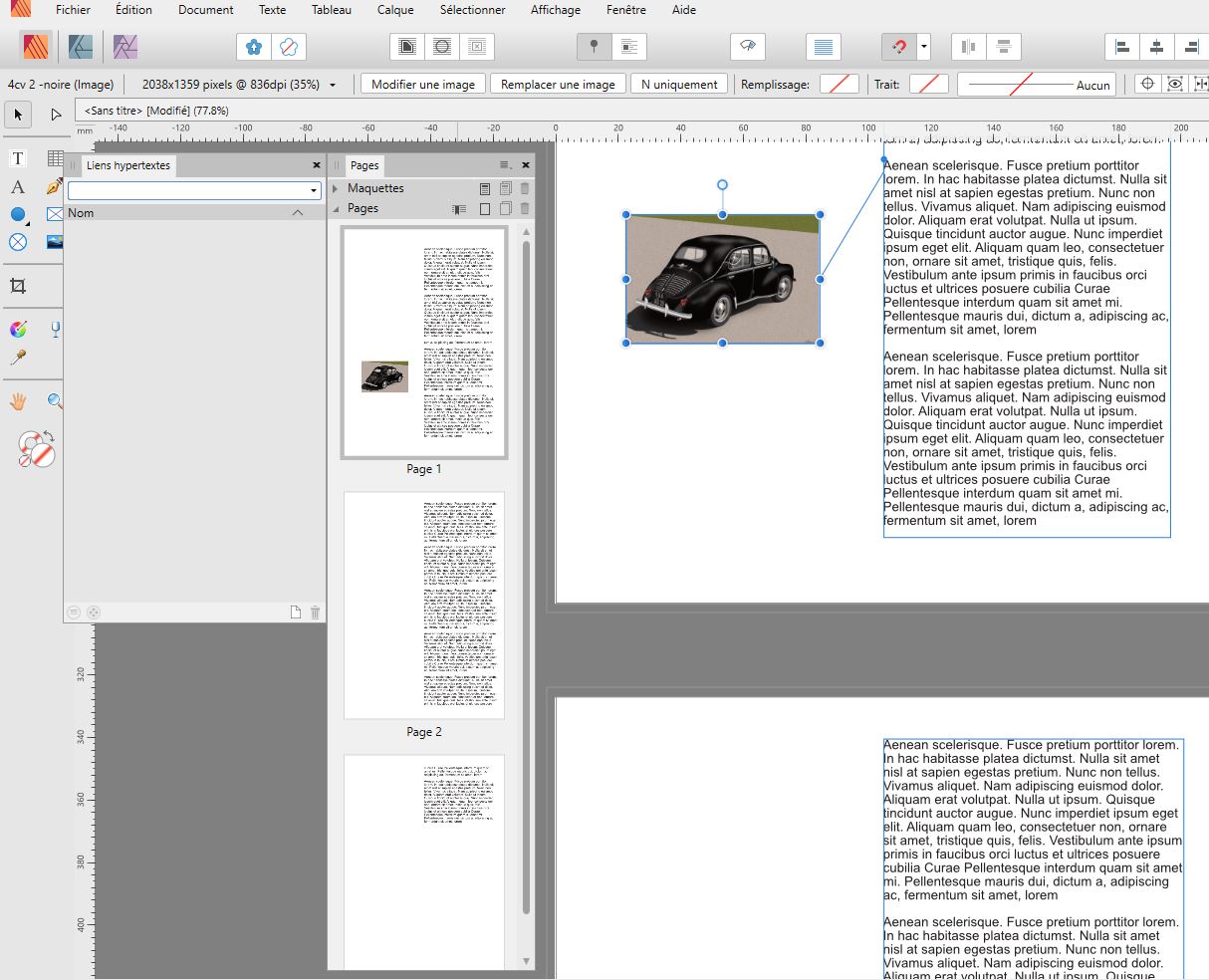This screenshot has height=980, width=1209.
Task: Click the add page icon in Pages row
Action: pyautogui.click(x=485, y=209)
